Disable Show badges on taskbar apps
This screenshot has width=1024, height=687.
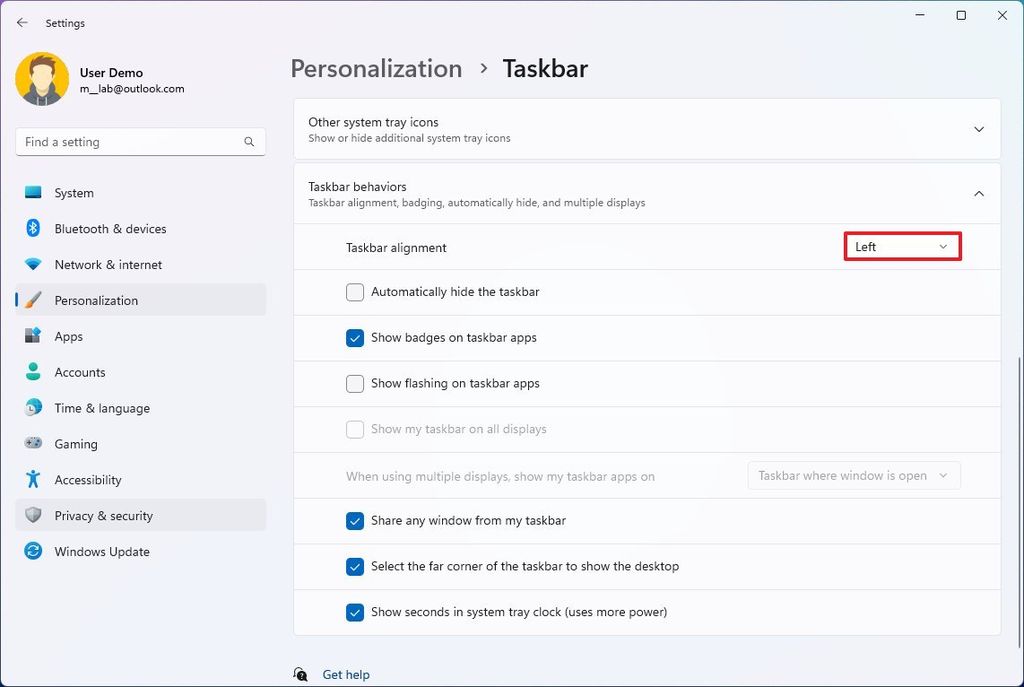click(x=355, y=338)
